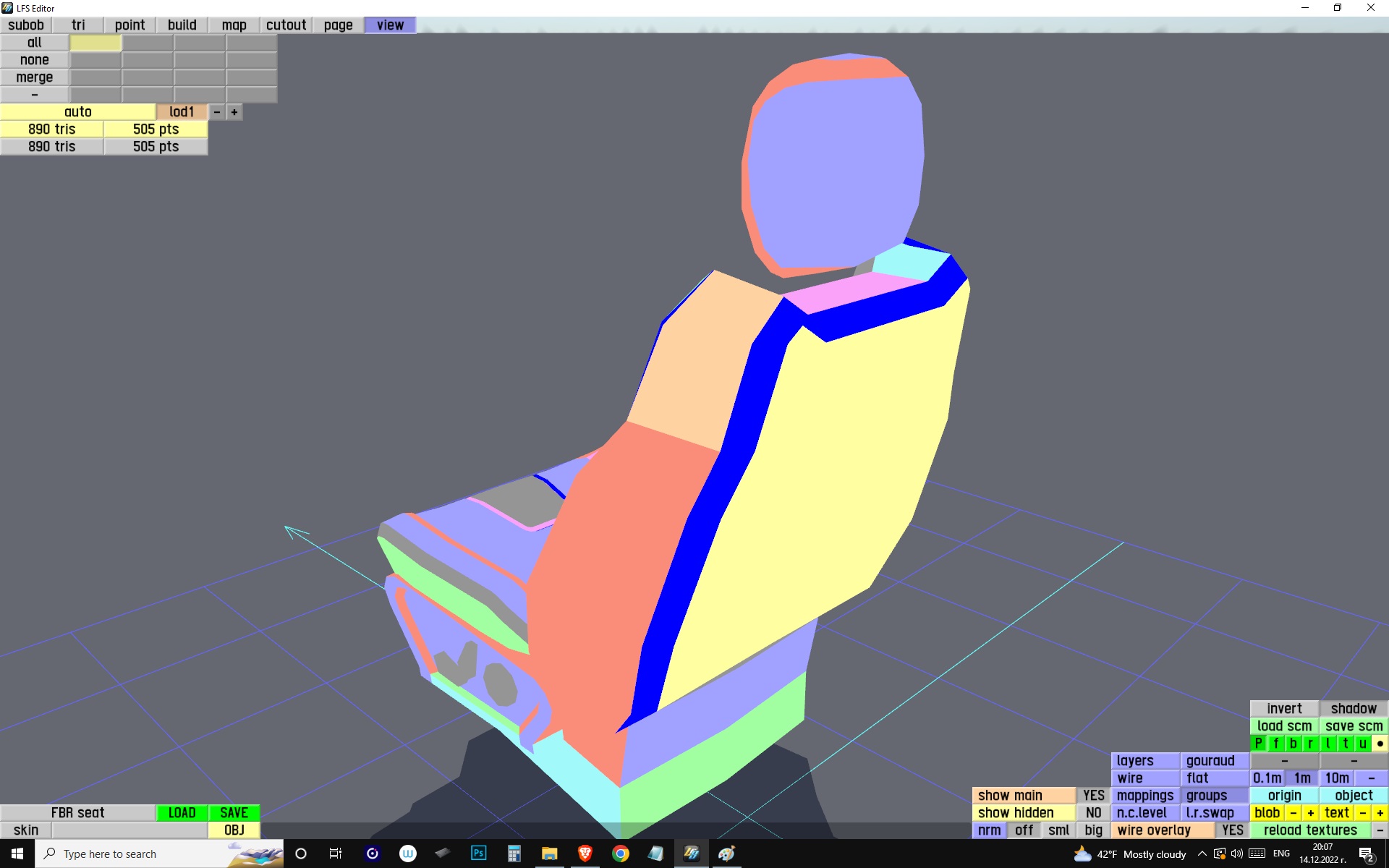Increase lod level with plus button
The width and height of the screenshot is (1389, 868).
234,112
